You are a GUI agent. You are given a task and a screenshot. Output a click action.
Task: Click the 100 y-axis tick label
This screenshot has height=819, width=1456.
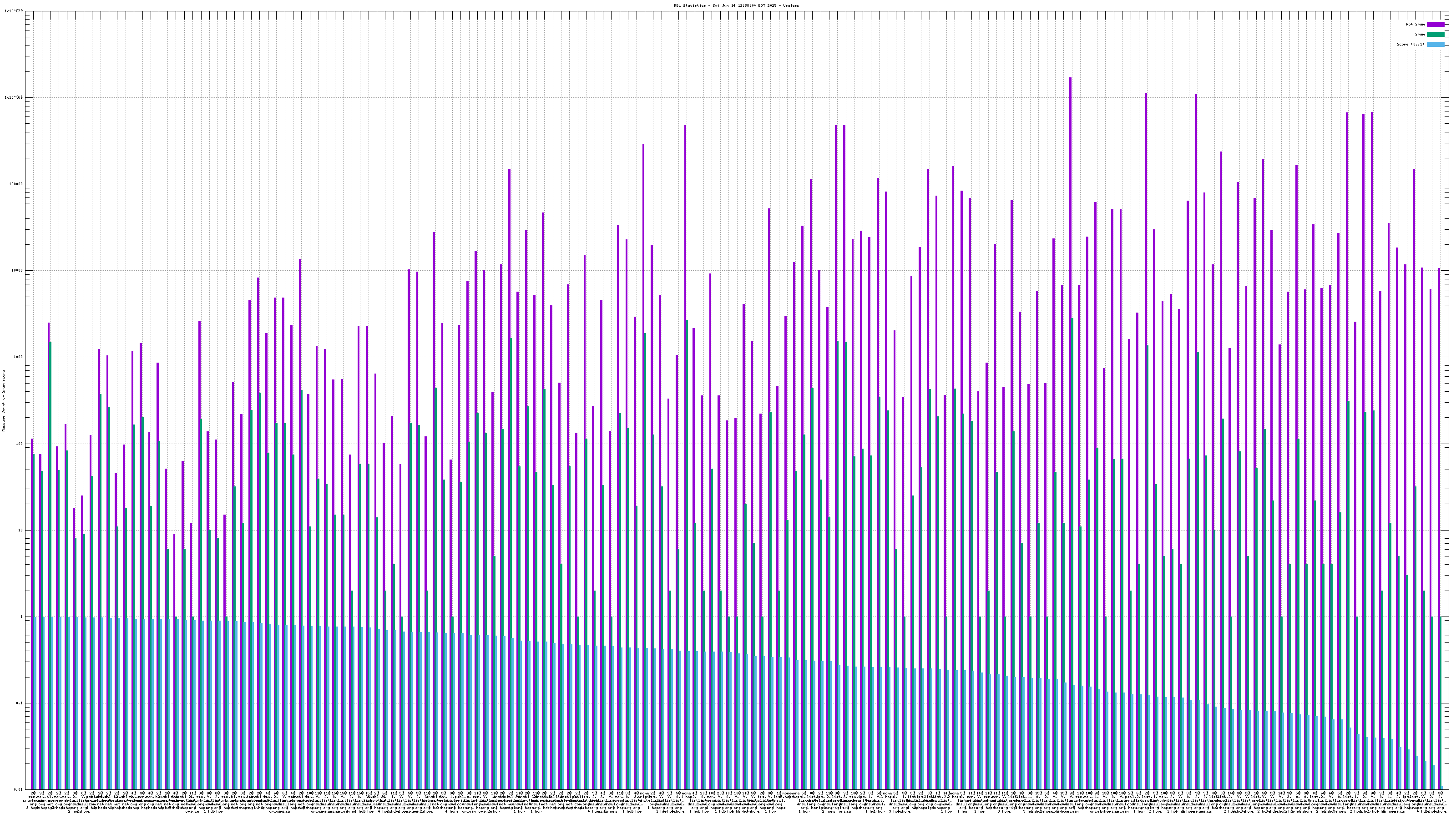tap(19, 444)
